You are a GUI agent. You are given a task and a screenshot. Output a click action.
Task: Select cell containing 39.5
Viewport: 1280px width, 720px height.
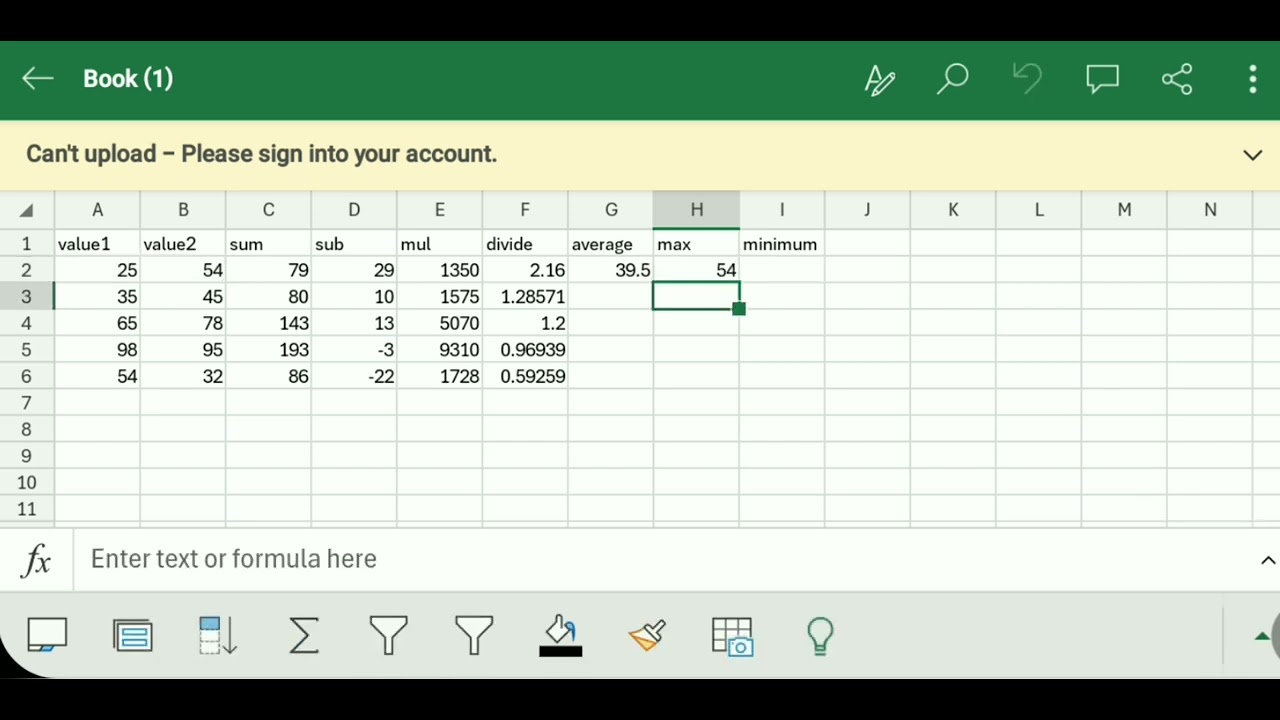pos(610,270)
